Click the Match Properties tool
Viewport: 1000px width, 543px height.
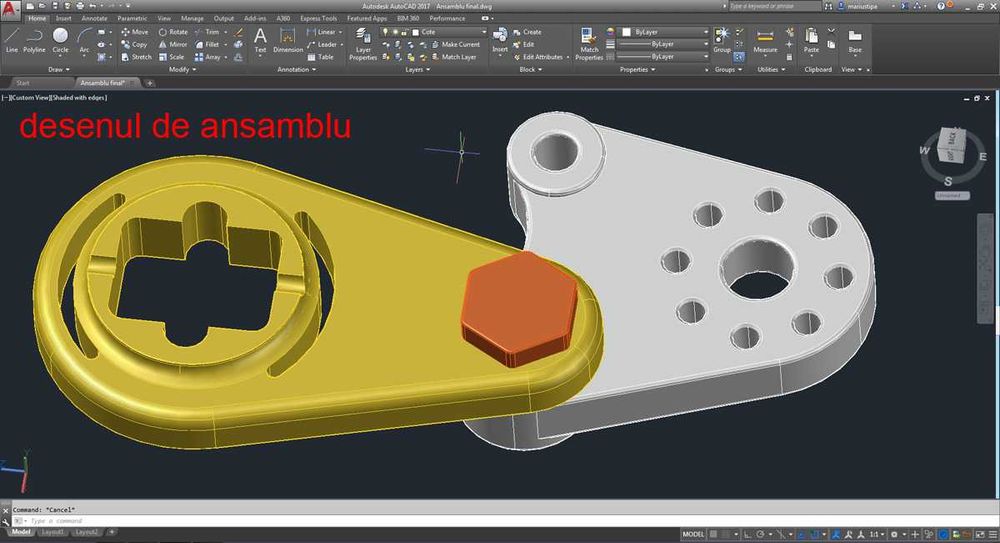(589, 45)
